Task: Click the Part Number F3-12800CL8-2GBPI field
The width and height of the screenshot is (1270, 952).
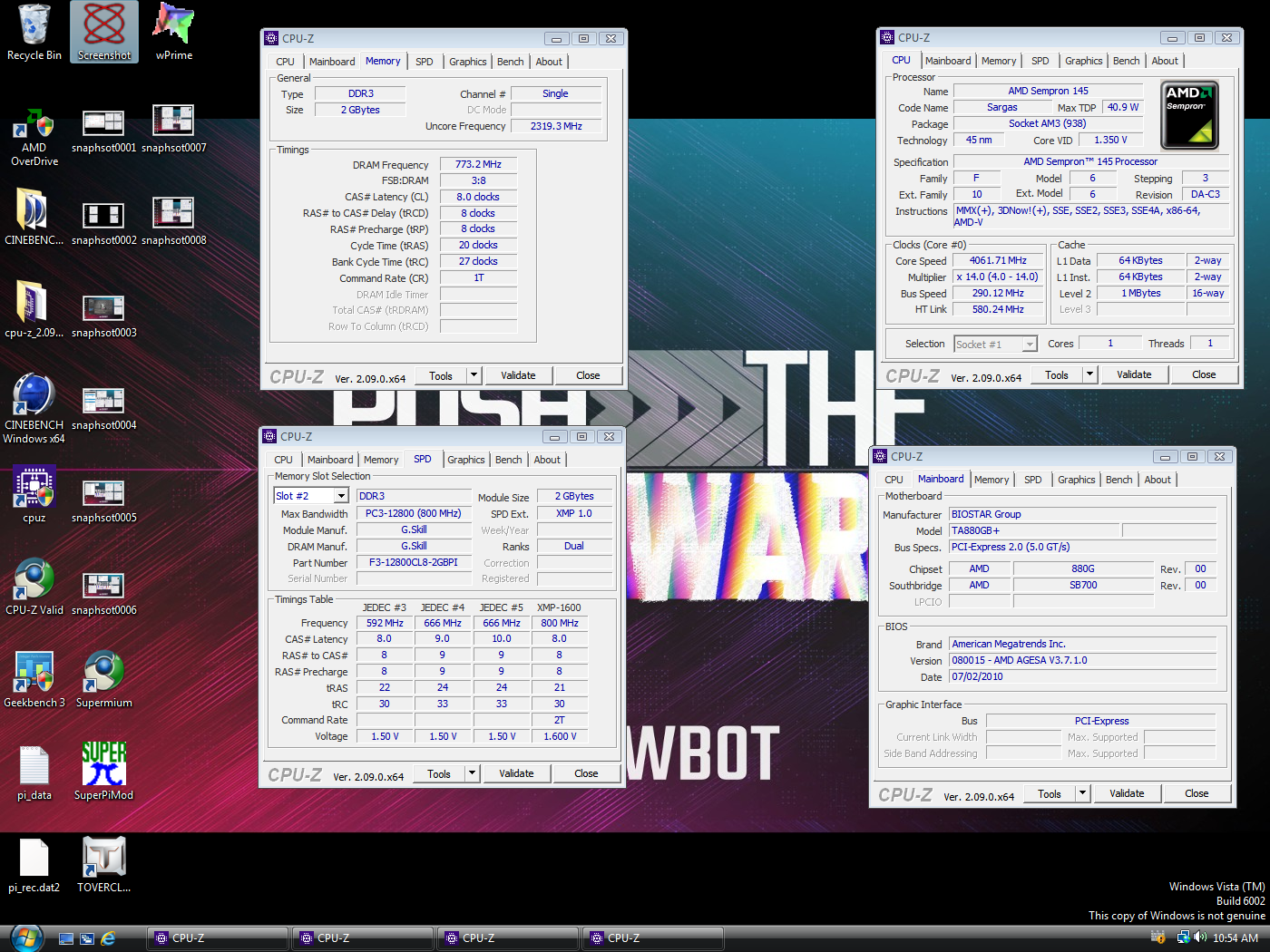Action: [414, 562]
